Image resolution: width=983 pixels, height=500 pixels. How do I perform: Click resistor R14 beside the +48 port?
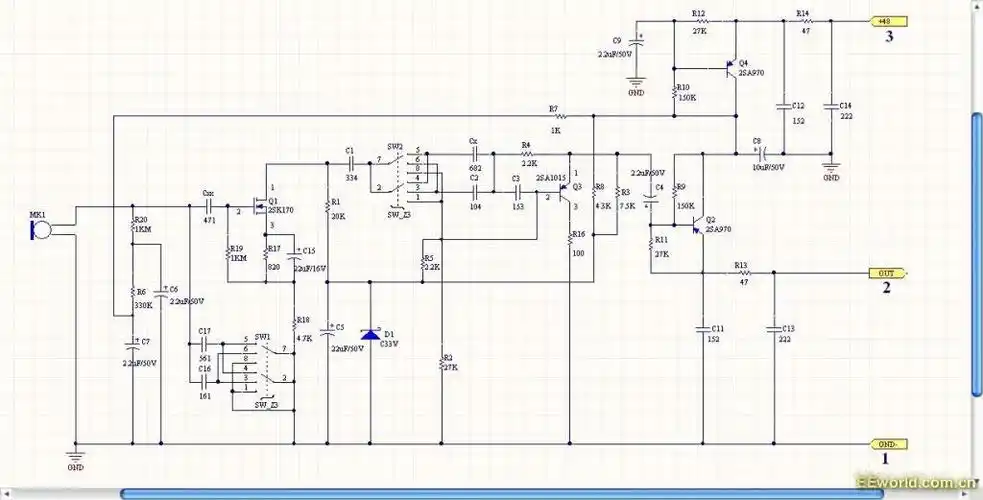pyautogui.click(x=802, y=21)
